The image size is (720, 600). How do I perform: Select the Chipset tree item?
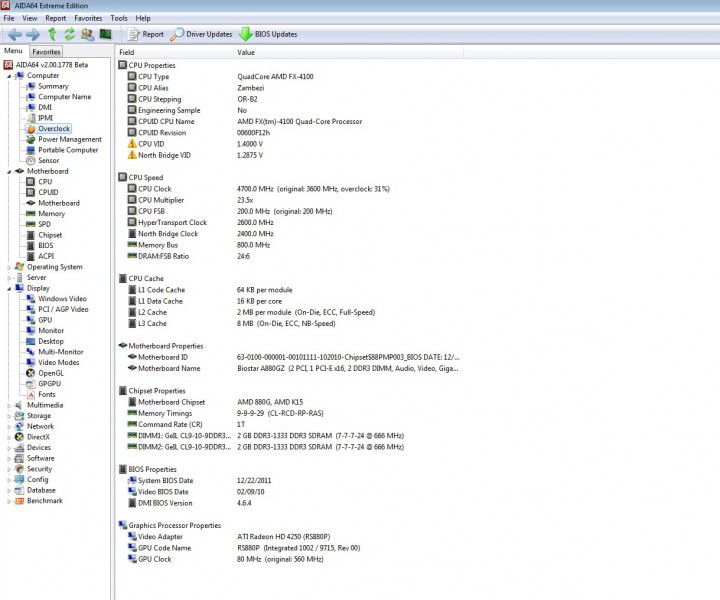coord(50,235)
